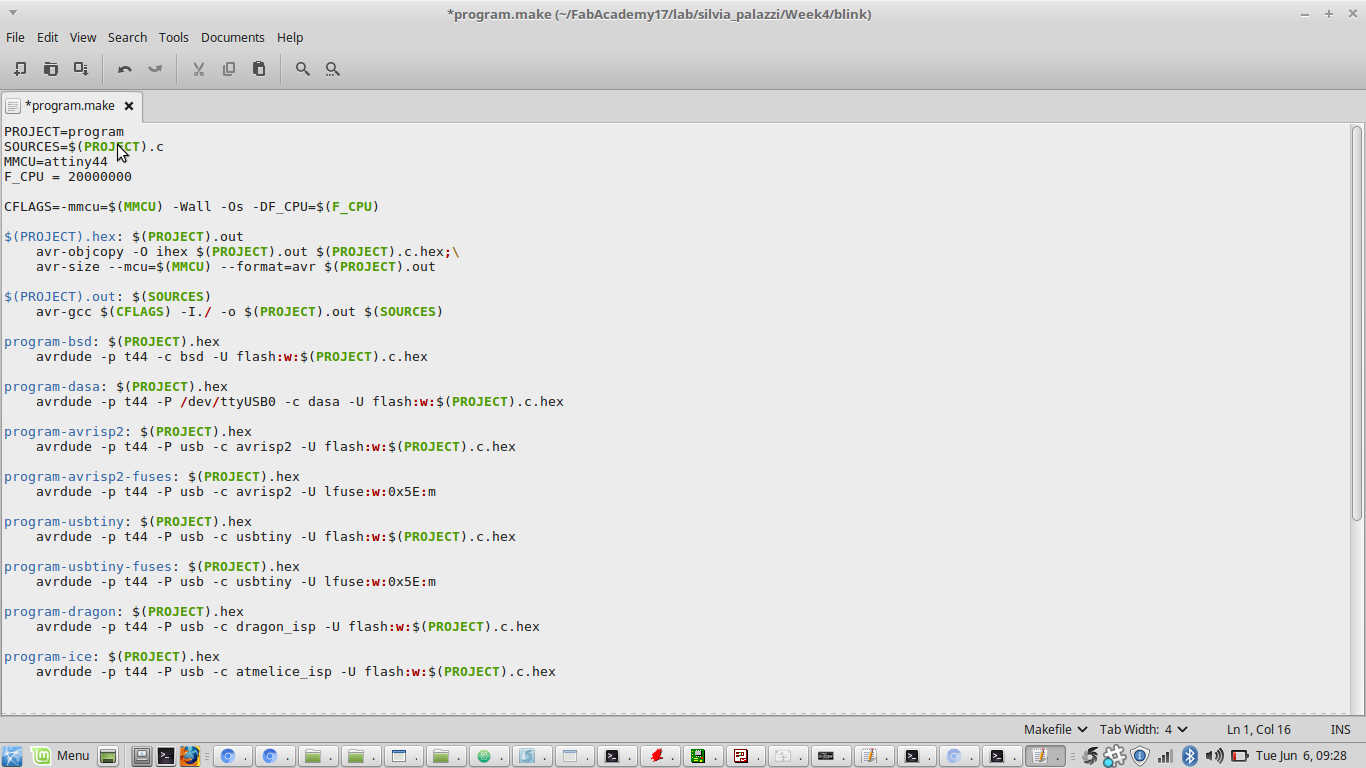Open the clock showing Tue Jun 6, 09:28

click(1301, 755)
